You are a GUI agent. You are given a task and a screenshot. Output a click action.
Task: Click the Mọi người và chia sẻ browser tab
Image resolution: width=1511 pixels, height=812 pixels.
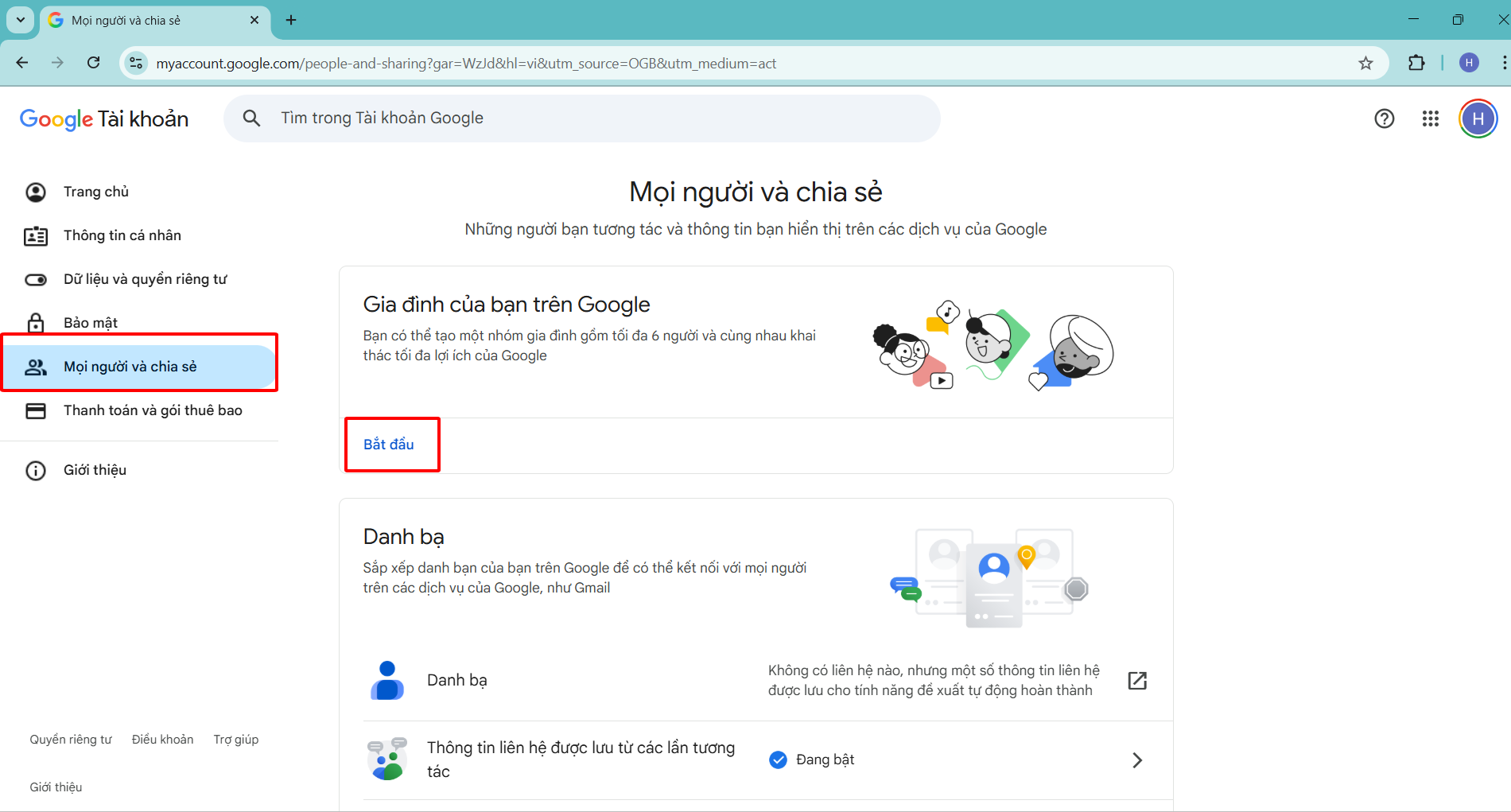(x=155, y=21)
